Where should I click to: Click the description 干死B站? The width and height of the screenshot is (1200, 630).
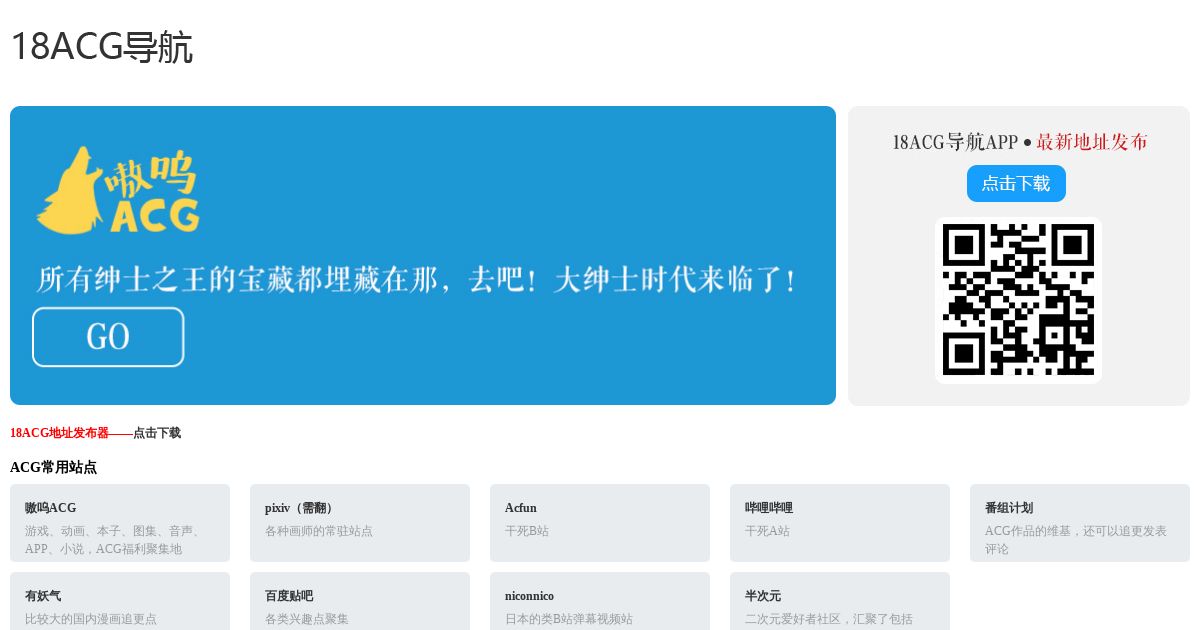527,531
